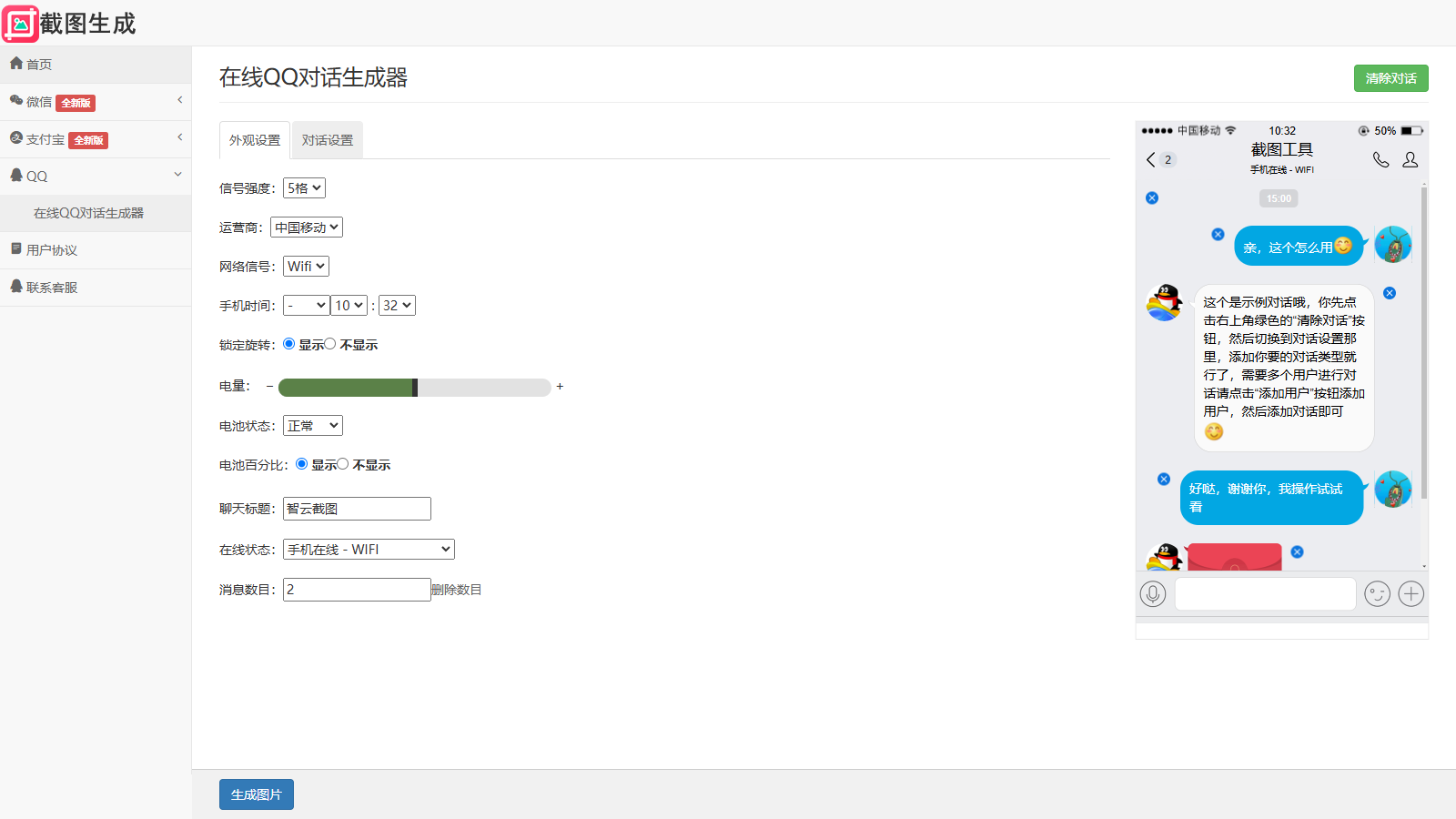Delete the 15:00 timestamp with blue X

pyautogui.click(x=1152, y=198)
